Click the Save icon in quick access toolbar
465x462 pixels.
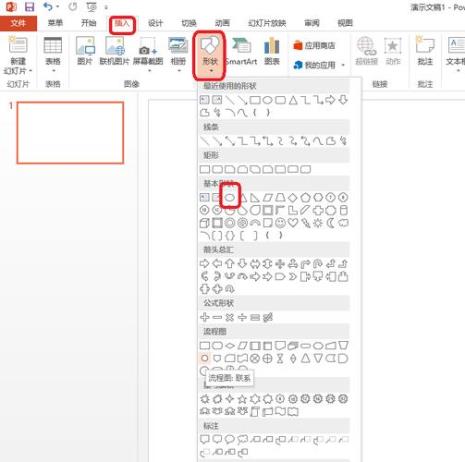30,7
